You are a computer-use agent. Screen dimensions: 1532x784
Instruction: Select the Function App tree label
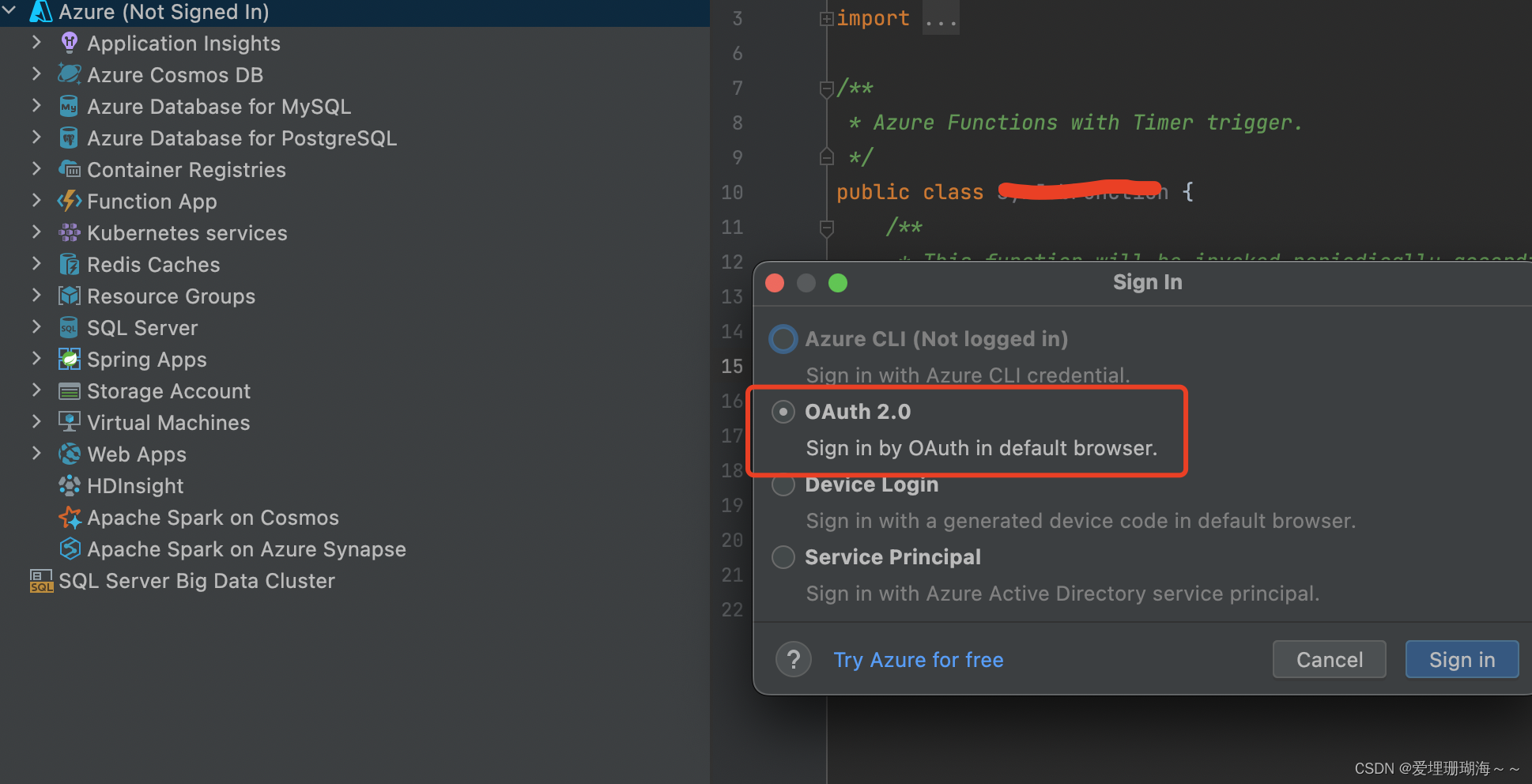[x=152, y=202]
